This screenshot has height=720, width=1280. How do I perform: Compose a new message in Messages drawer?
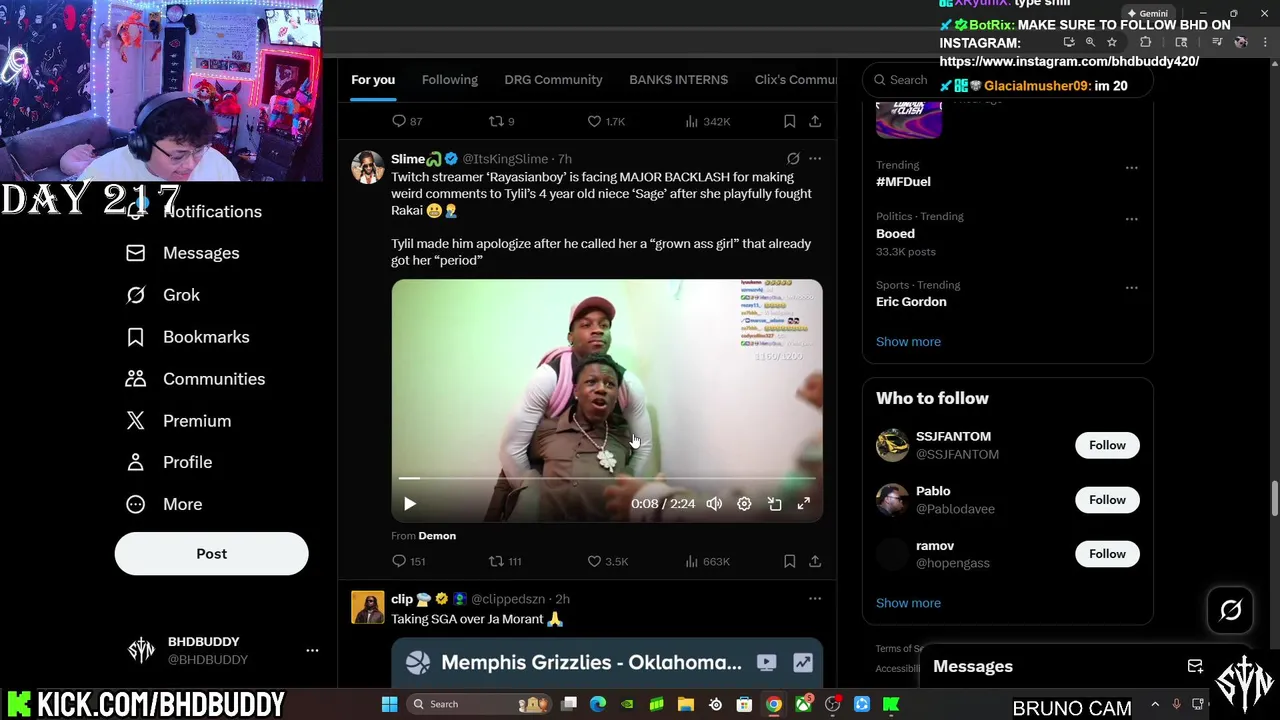(1195, 666)
